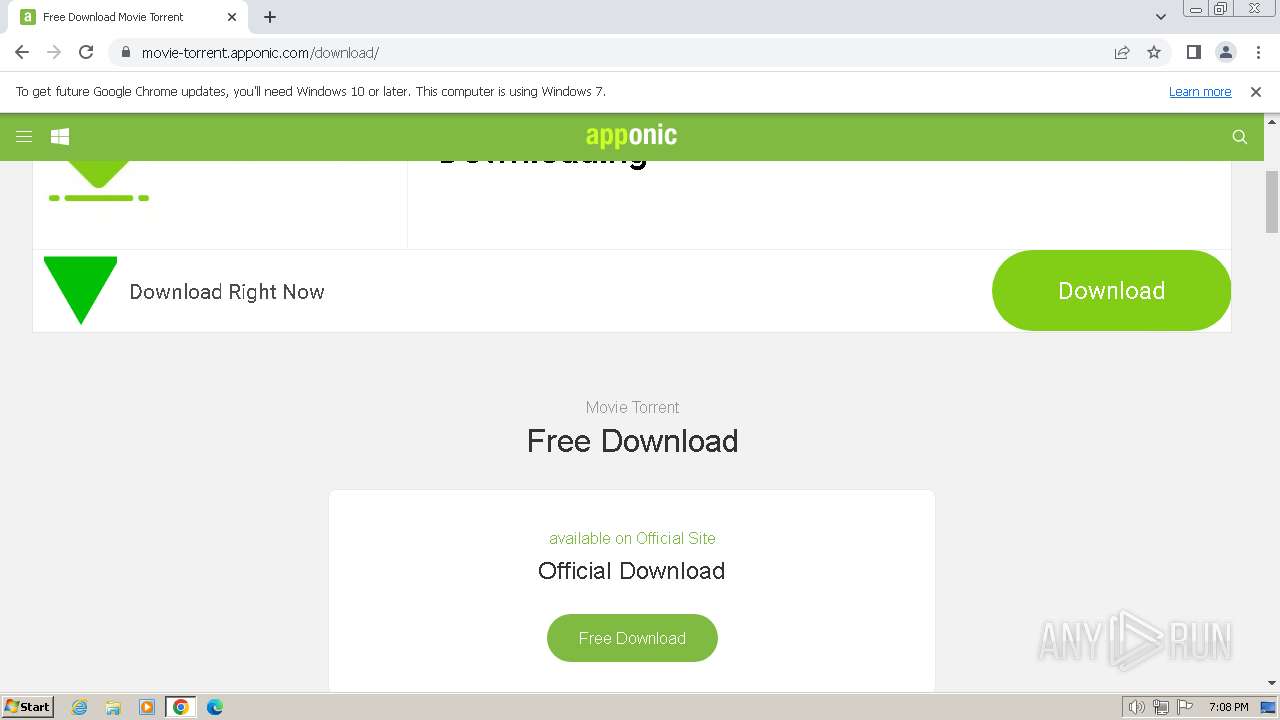This screenshot has height=720, width=1280.
Task: Click the network tray icon
Action: (x=1161, y=707)
